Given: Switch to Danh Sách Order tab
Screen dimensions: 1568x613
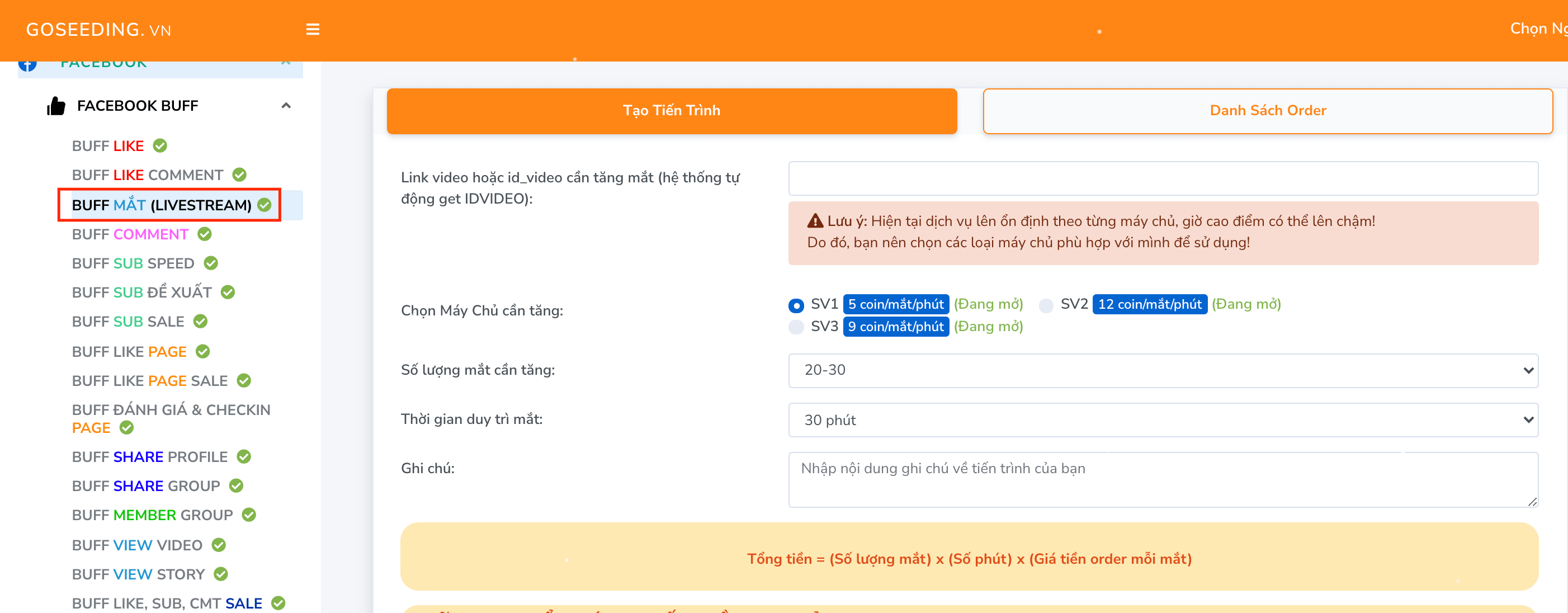Looking at the screenshot, I should (1267, 111).
